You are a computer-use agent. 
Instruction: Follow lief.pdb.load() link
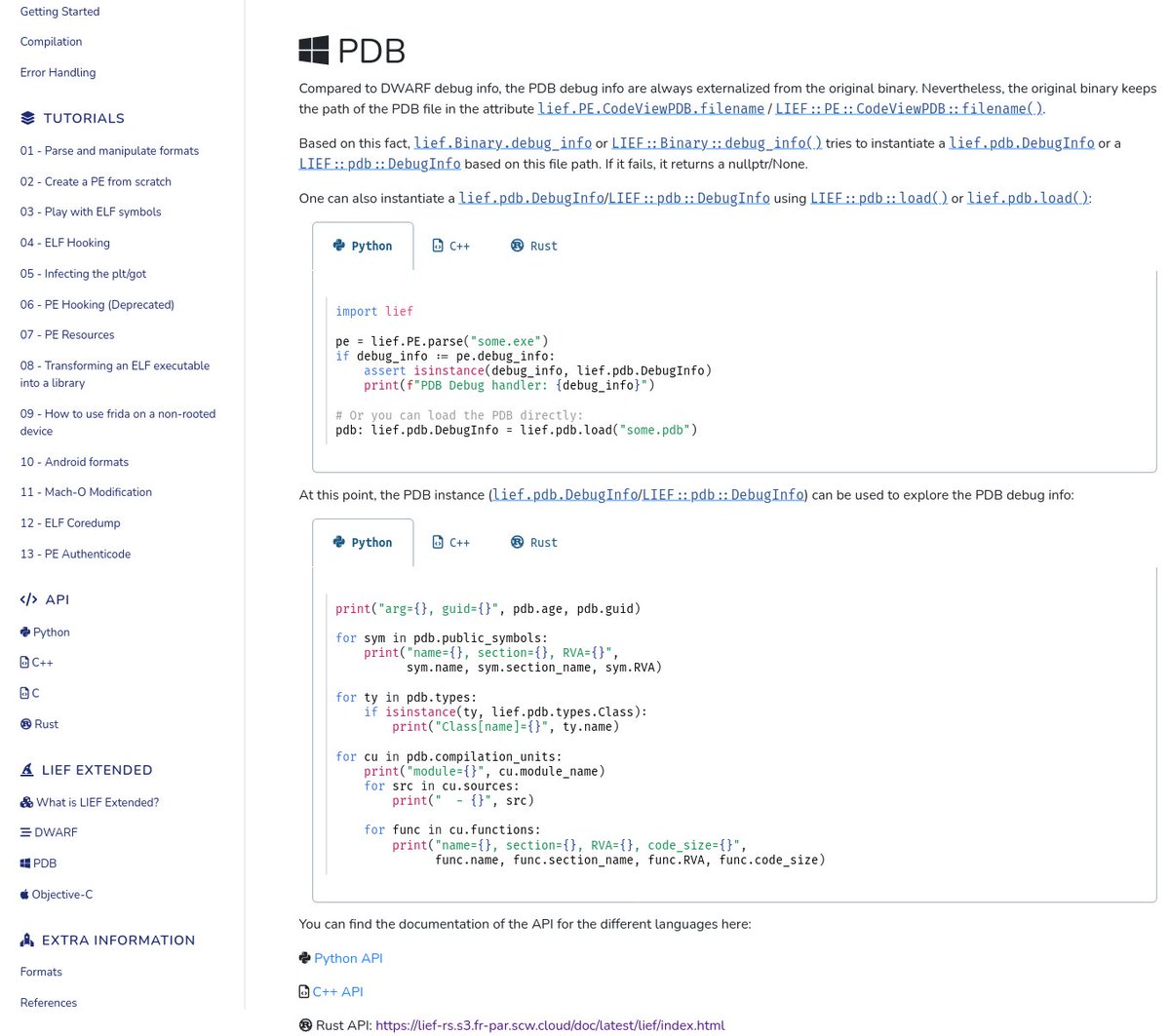tap(1028, 198)
